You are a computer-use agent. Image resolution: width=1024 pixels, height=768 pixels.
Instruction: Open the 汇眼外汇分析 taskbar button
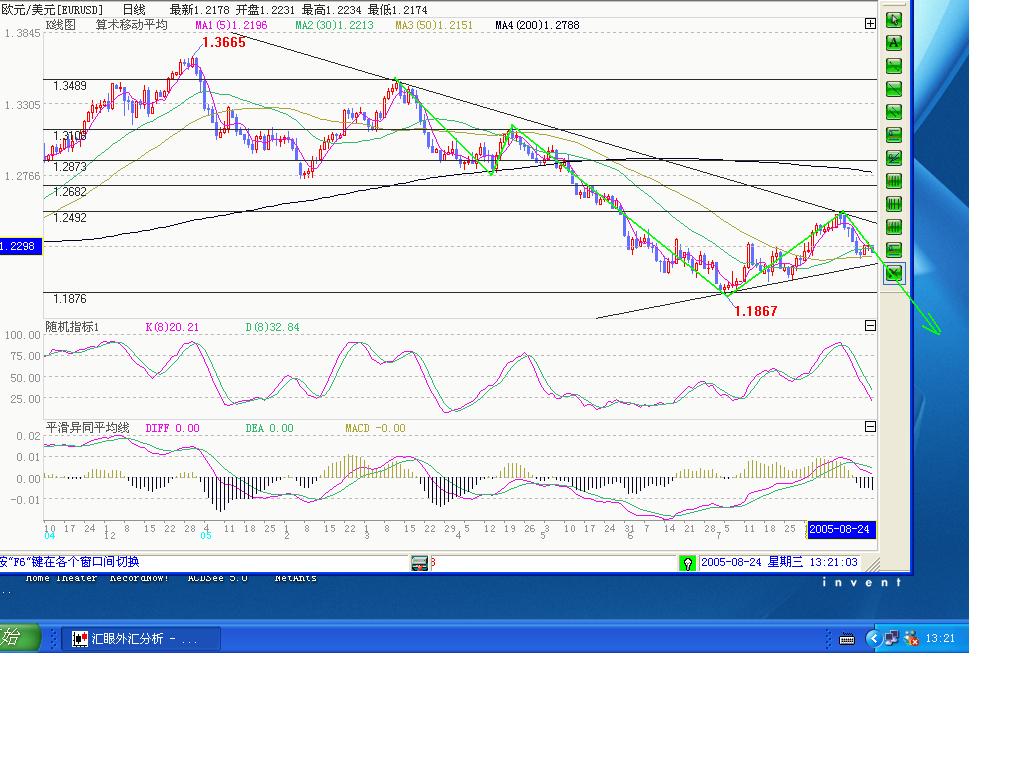[x=135, y=638]
